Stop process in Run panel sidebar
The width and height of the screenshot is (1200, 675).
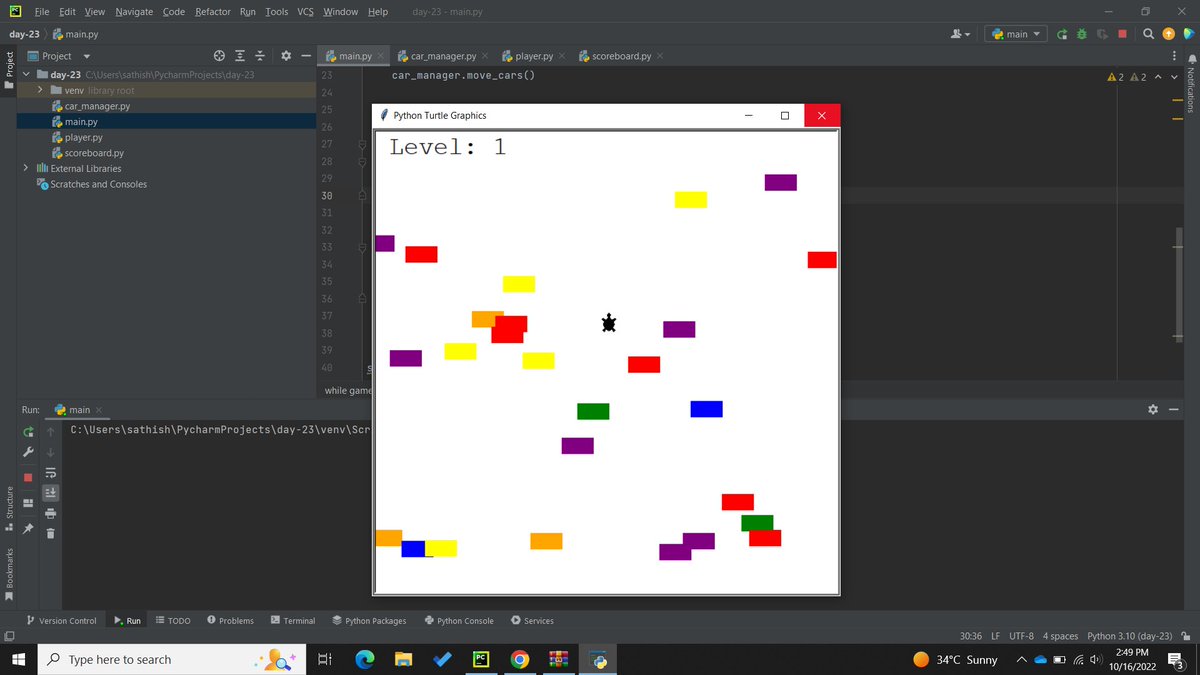pyautogui.click(x=28, y=477)
